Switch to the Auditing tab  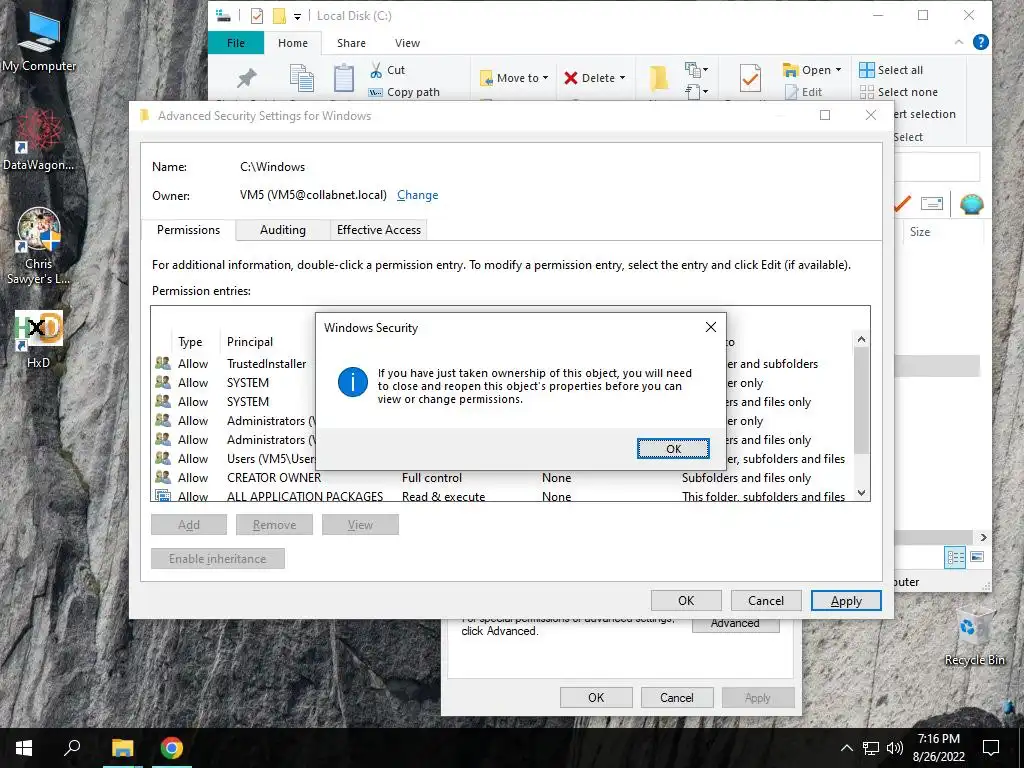(283, 230)
